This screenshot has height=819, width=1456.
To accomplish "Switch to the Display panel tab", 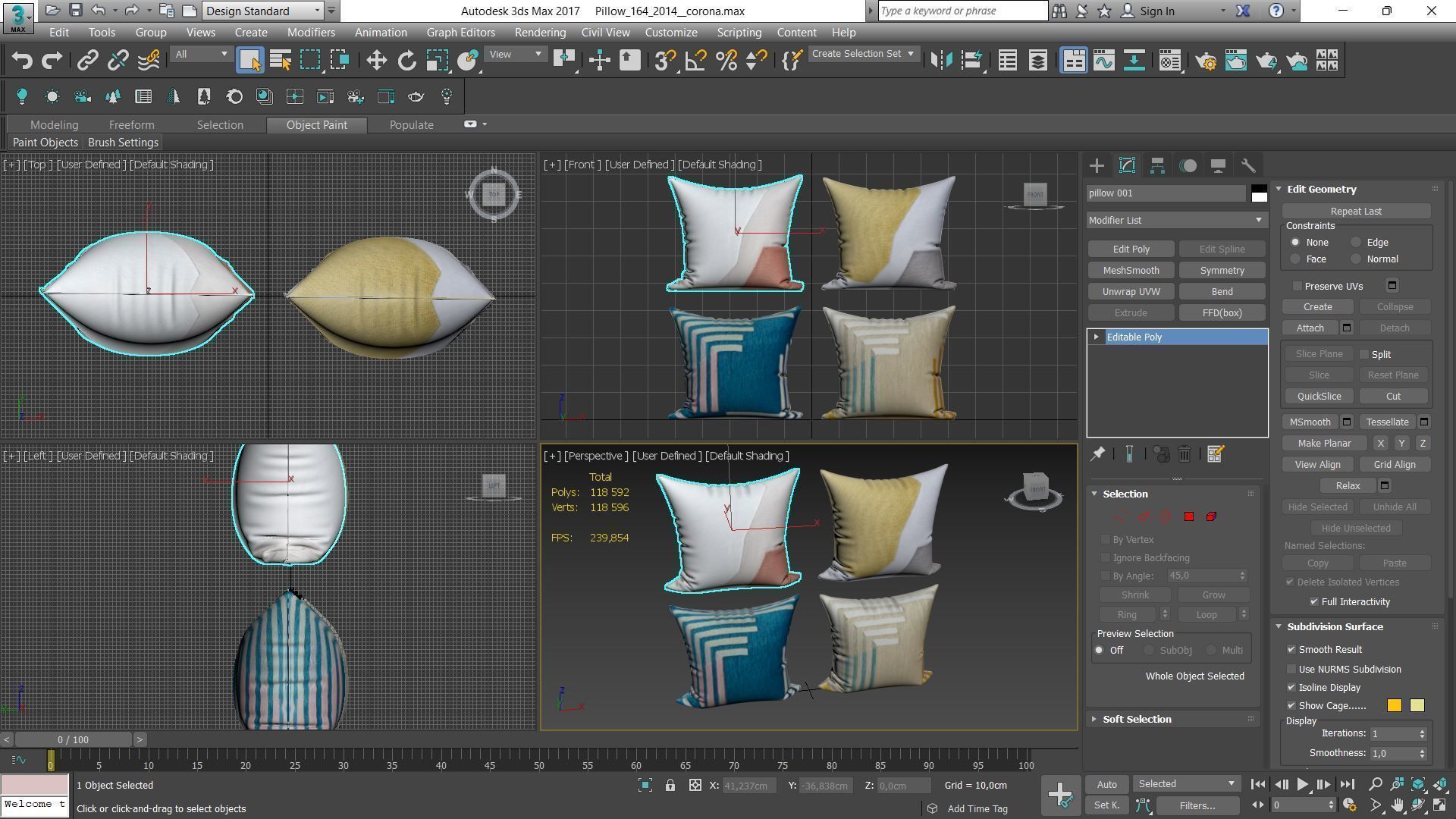I will coord(1218,165).
